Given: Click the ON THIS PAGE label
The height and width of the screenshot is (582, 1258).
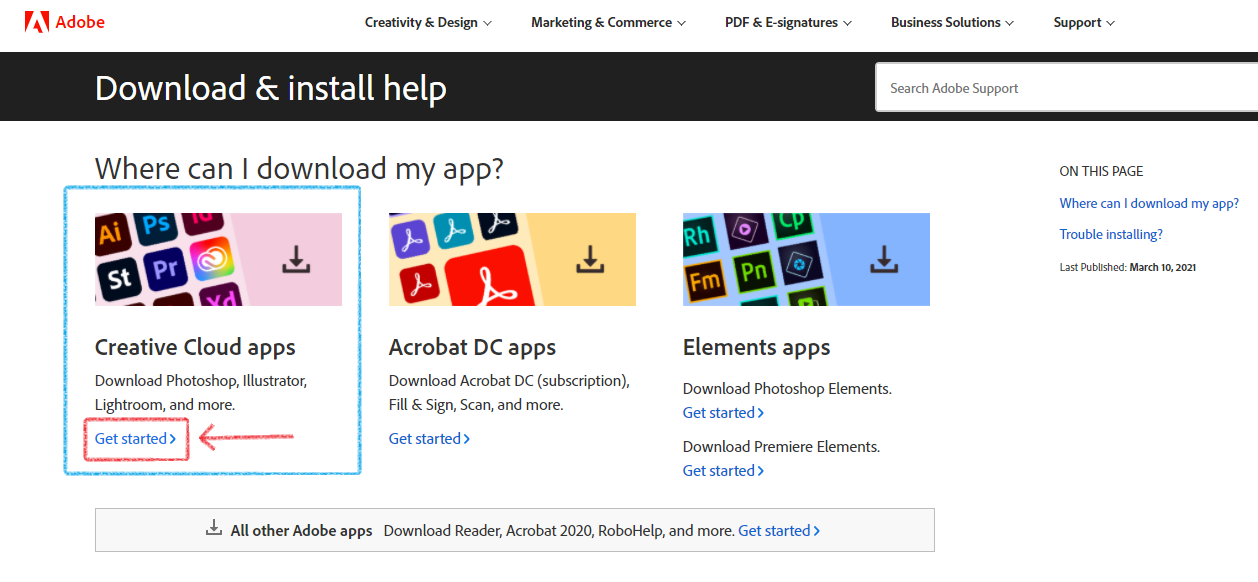Looking at the screenshot, I should [1101, 171].
